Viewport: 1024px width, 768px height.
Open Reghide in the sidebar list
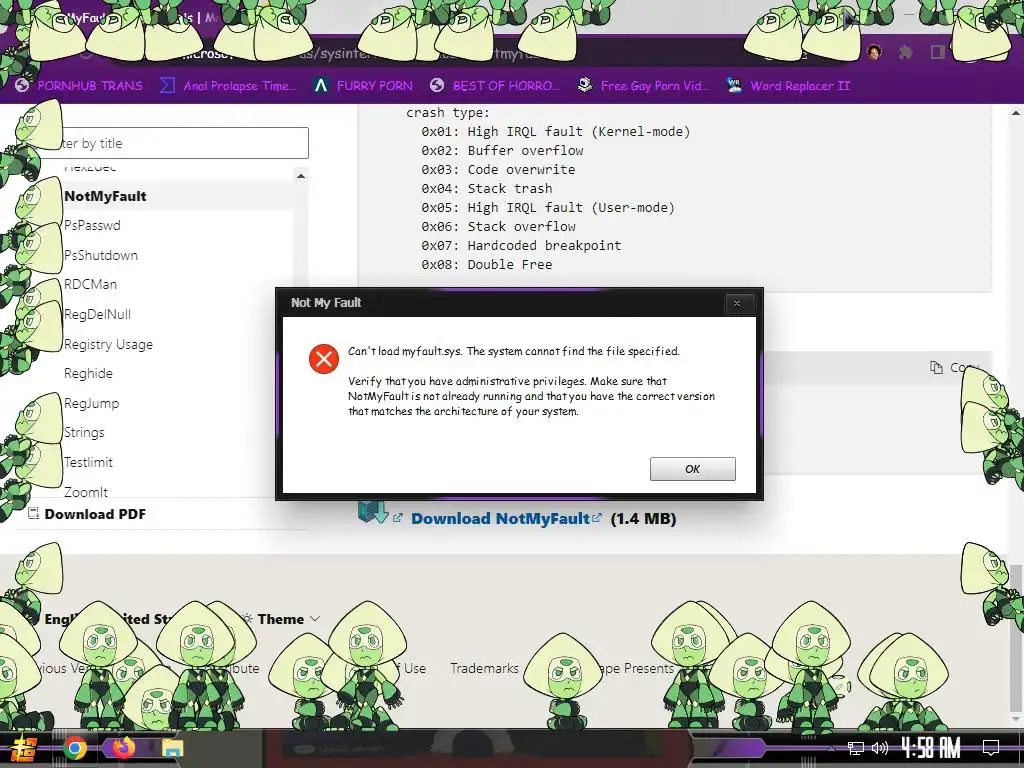88,374
